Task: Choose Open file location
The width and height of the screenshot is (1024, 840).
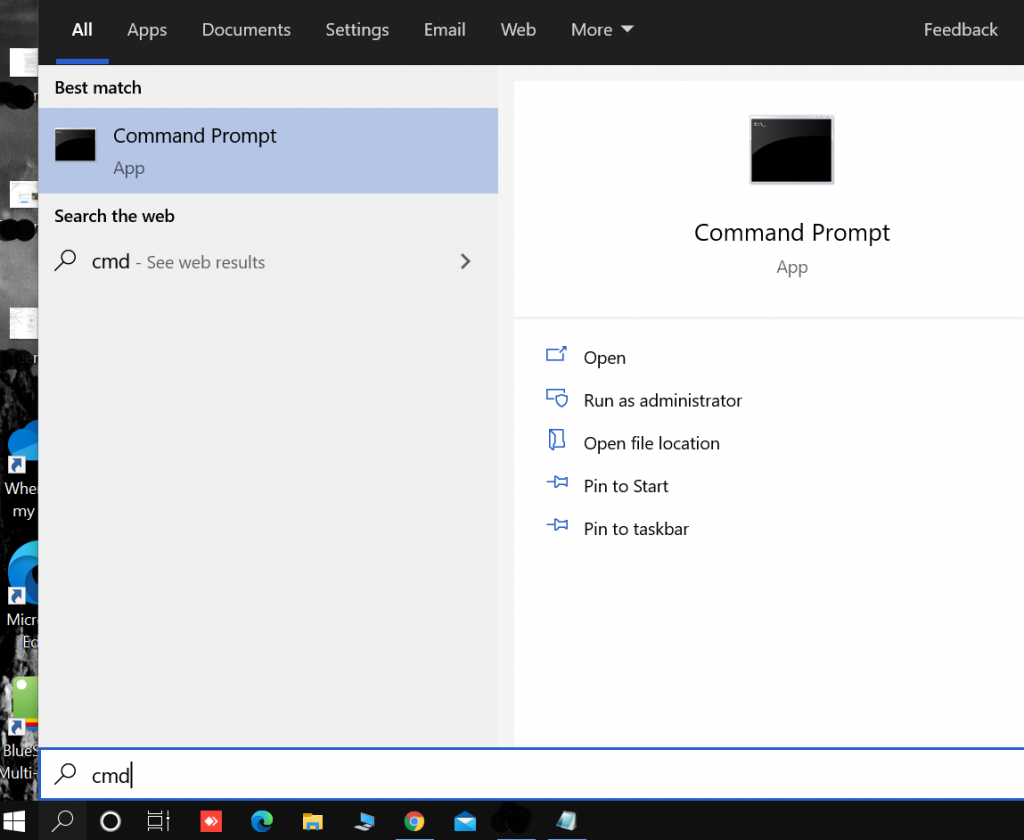Action: coord(651,444)
